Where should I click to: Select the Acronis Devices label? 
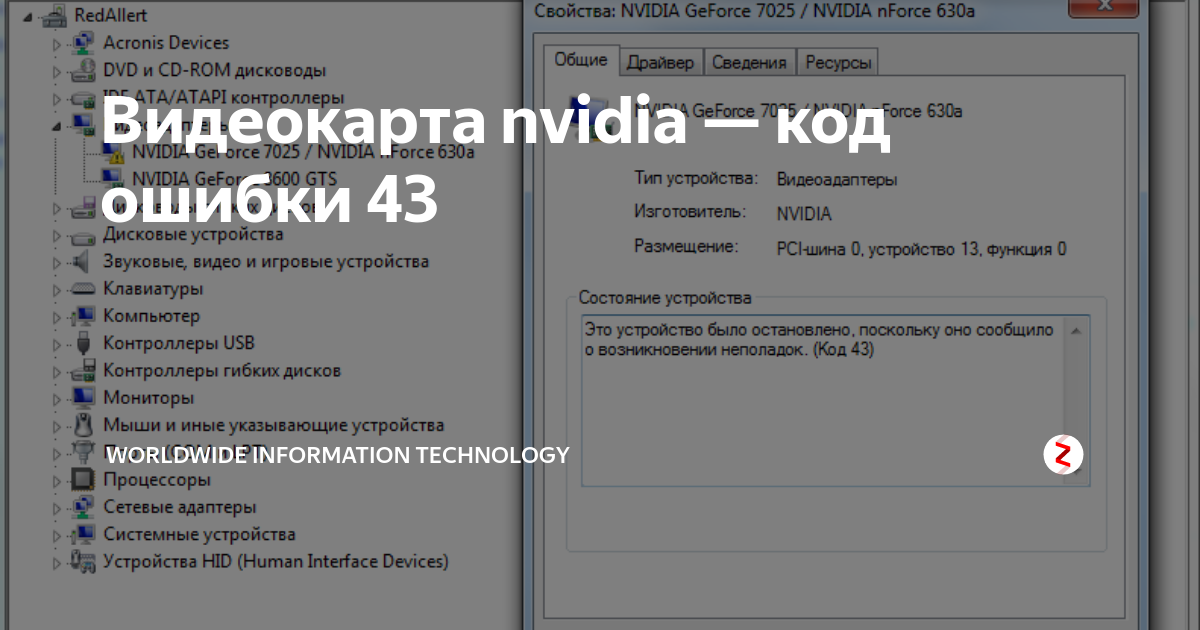[x=166, y=43]
